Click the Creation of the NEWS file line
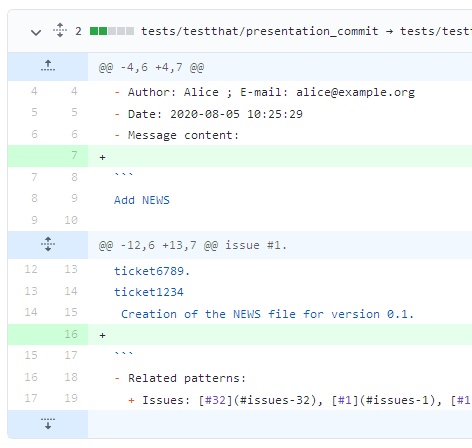This screenshot has height=448, width=472. (267, 314)
